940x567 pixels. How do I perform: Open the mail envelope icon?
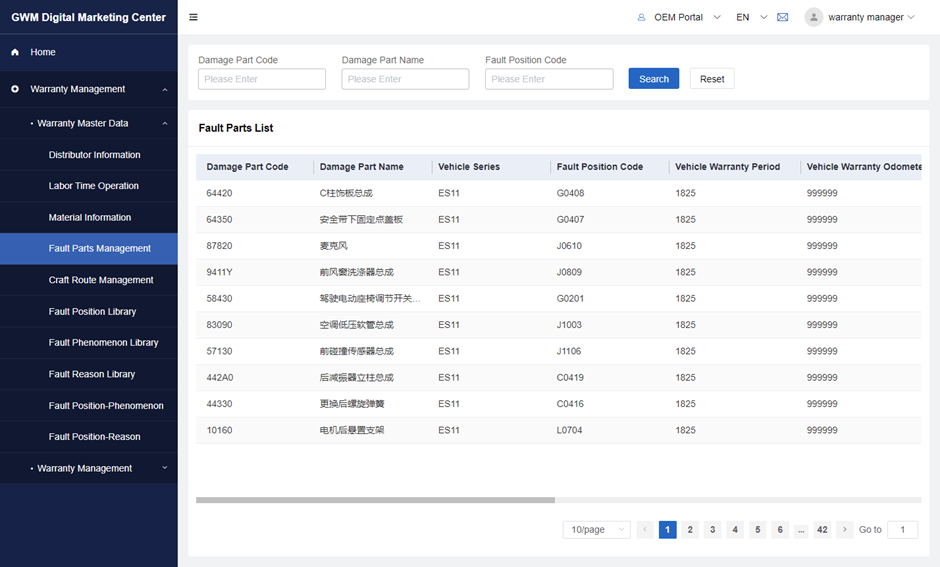(782, 17)
